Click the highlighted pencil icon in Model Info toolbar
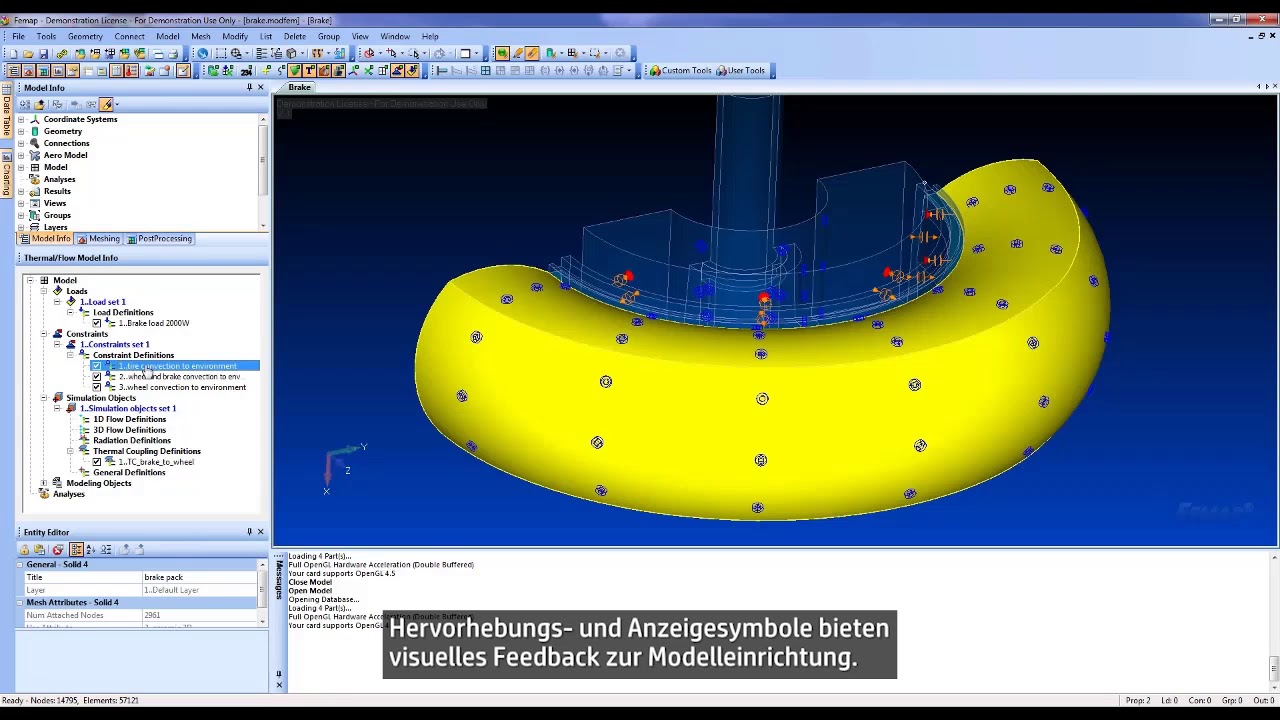 coord(105,104)
